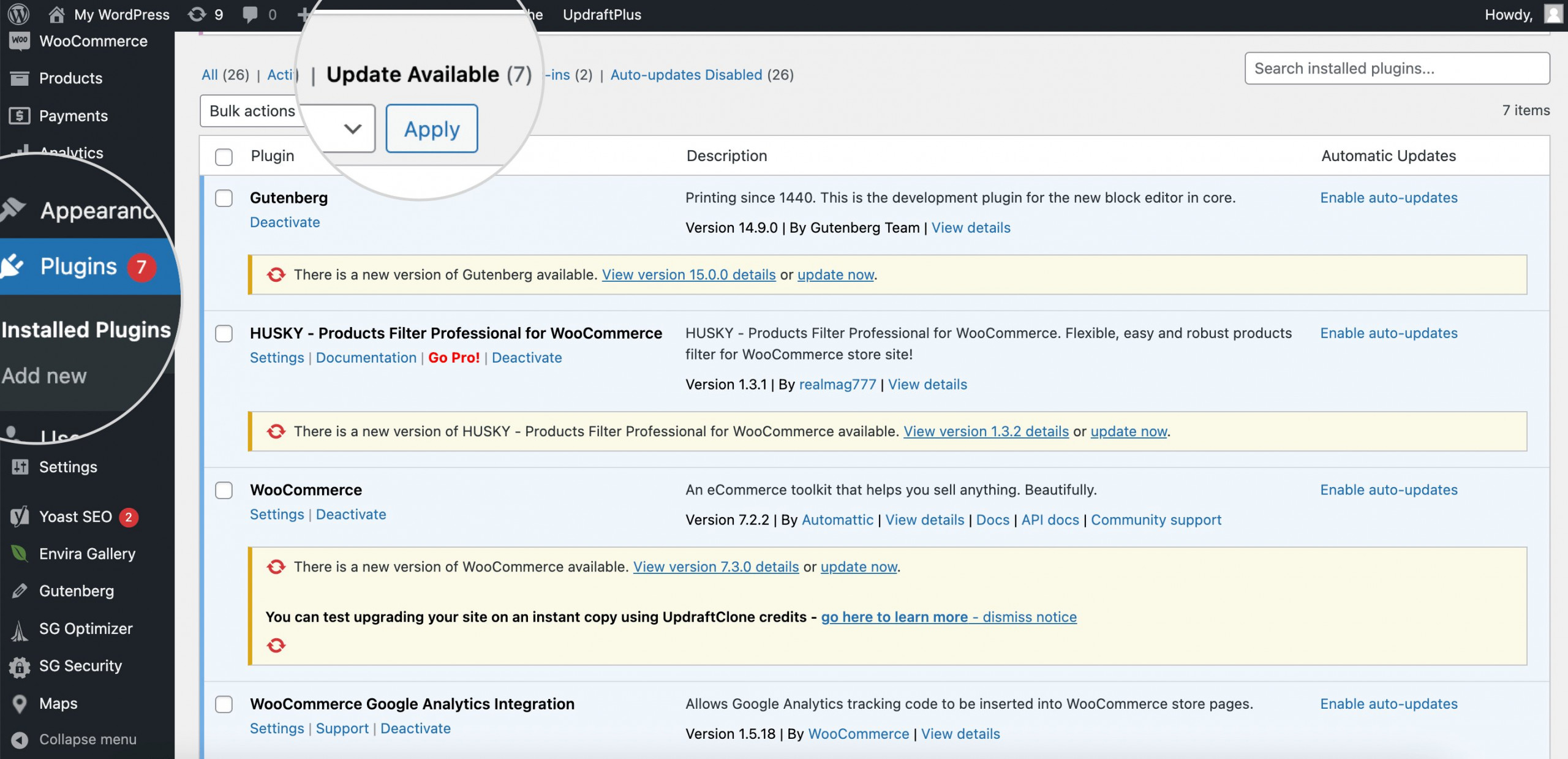Image resolution: width=1568 pixels, height=759 pixels.
Task: Focus the Search installed plugins field
Action: (1397, 68)
